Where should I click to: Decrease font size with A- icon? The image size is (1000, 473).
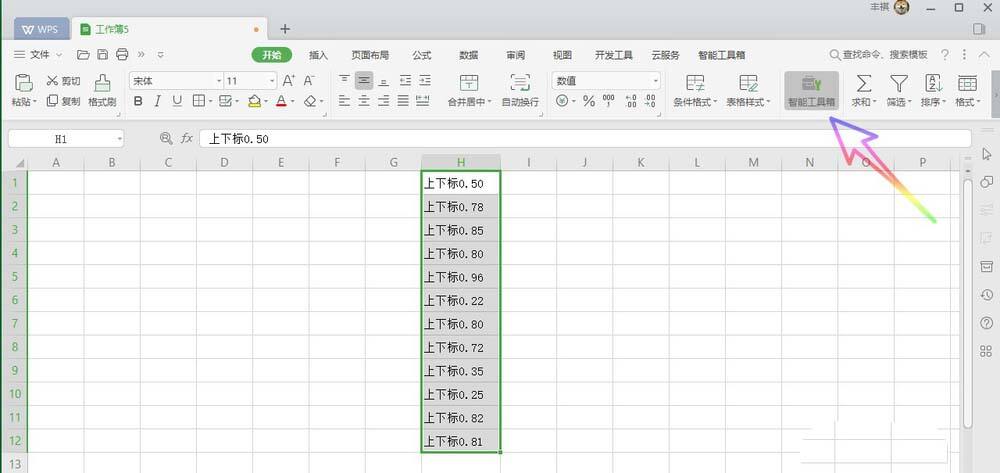coord(309,80)
